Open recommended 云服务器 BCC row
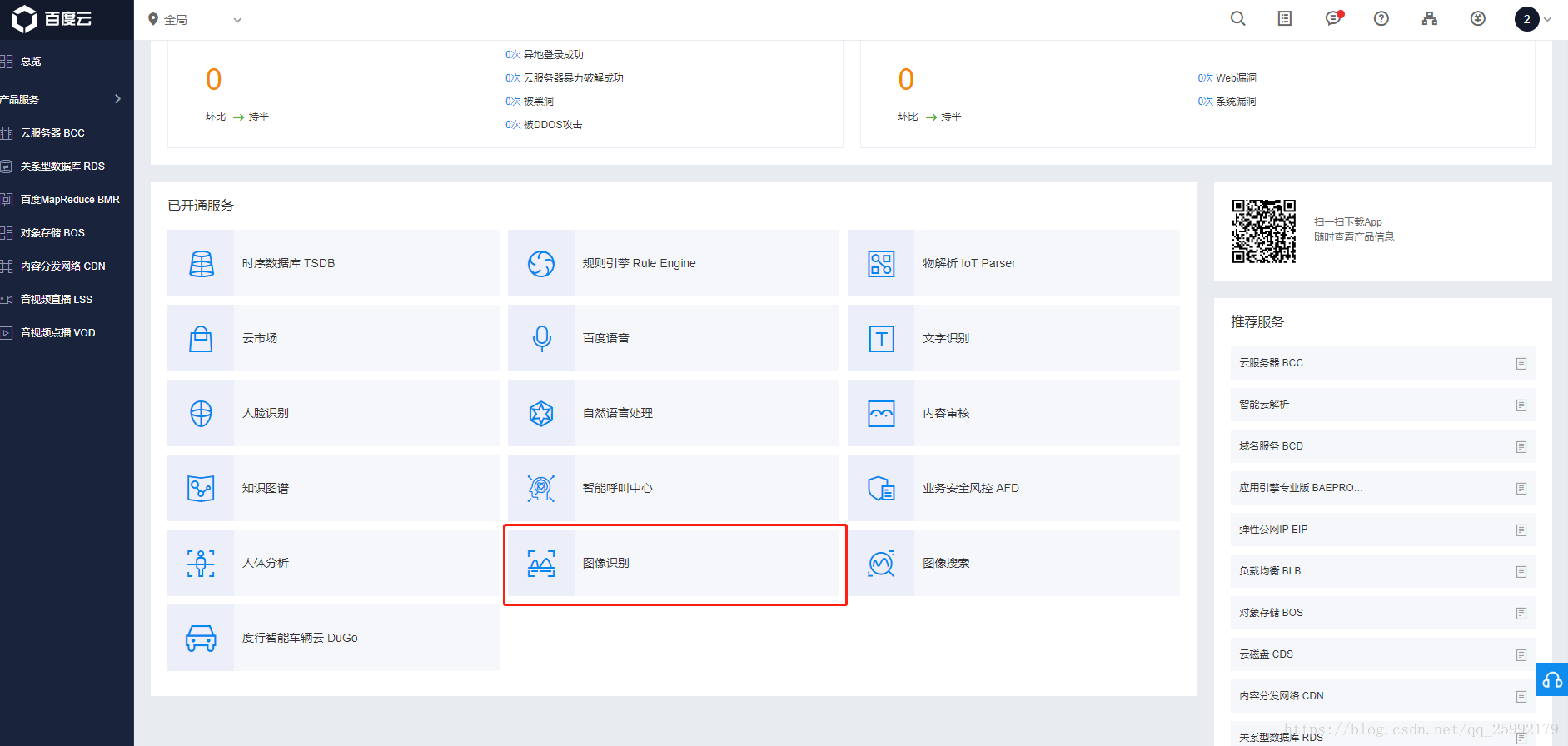This screenshot has width=1568, height=746. click(x=1383, y=363)
